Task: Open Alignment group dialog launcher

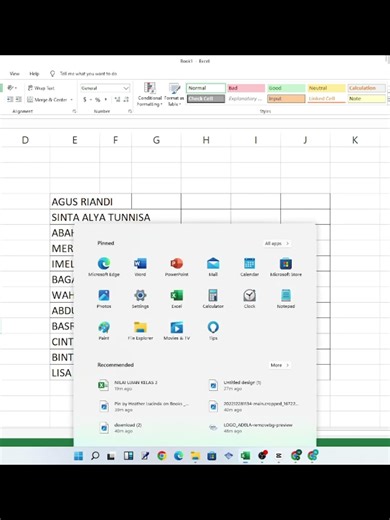Action: tap(74, 111)
